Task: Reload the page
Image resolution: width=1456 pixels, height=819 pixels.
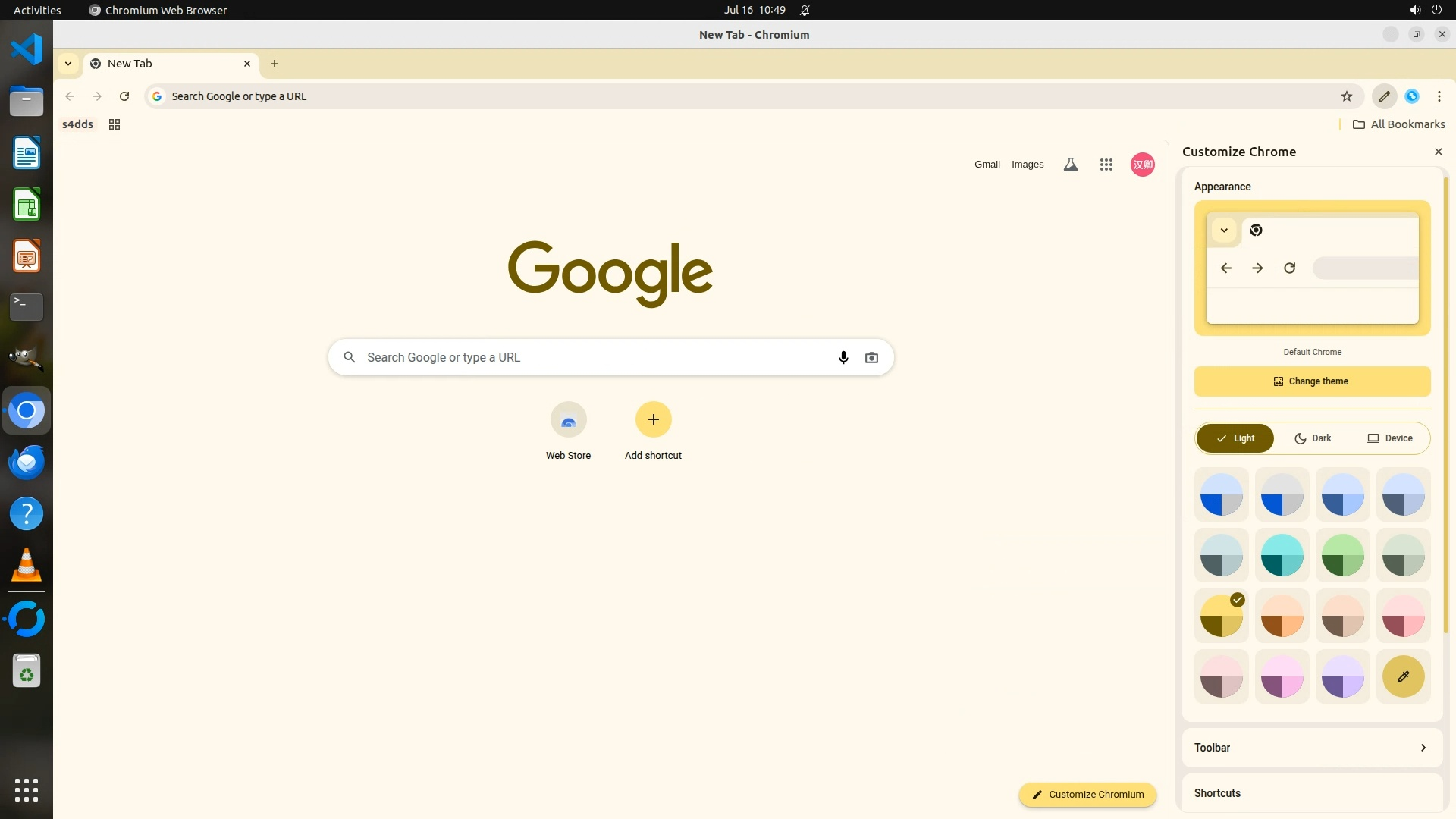Action: click(x=124, y=96)
